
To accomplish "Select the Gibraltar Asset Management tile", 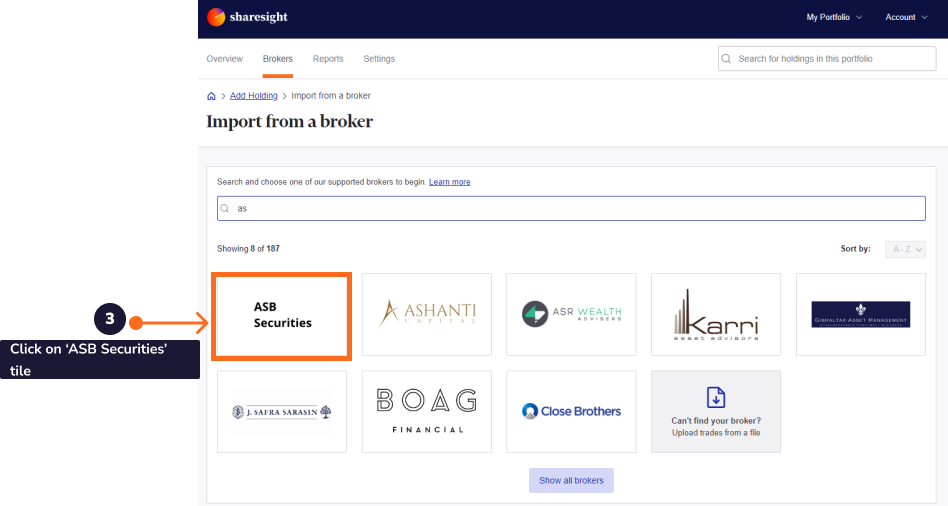I will (861, 314).
